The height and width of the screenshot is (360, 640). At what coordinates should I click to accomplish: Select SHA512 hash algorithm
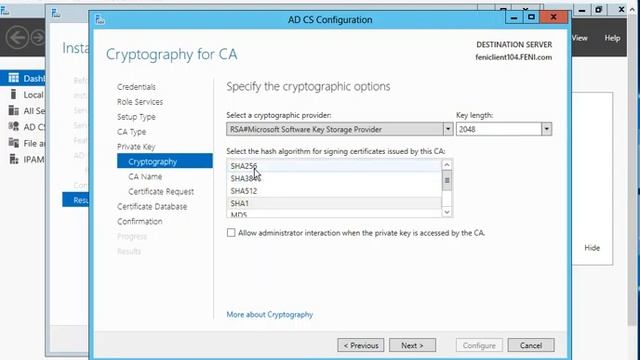(x=334, y=191)
